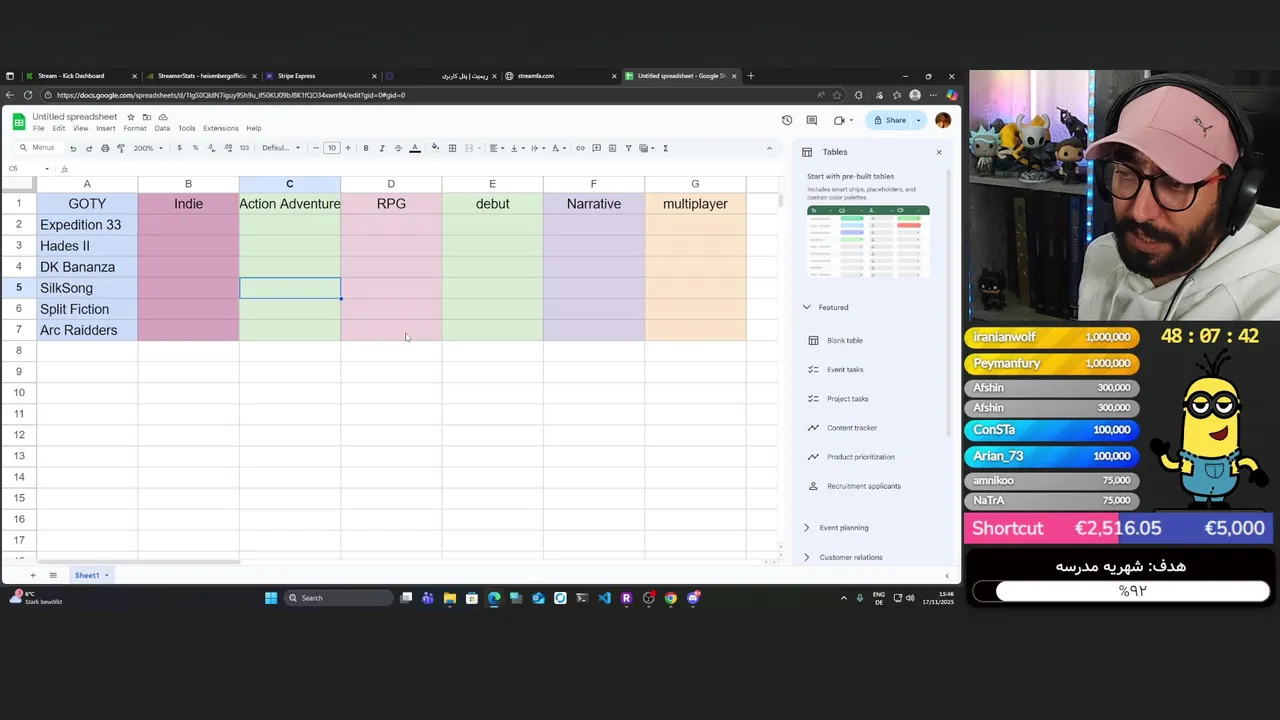The height and width of the screenshot is (720, 1280).
Task: Increase decimal places icon
Action: click(227, 148)
